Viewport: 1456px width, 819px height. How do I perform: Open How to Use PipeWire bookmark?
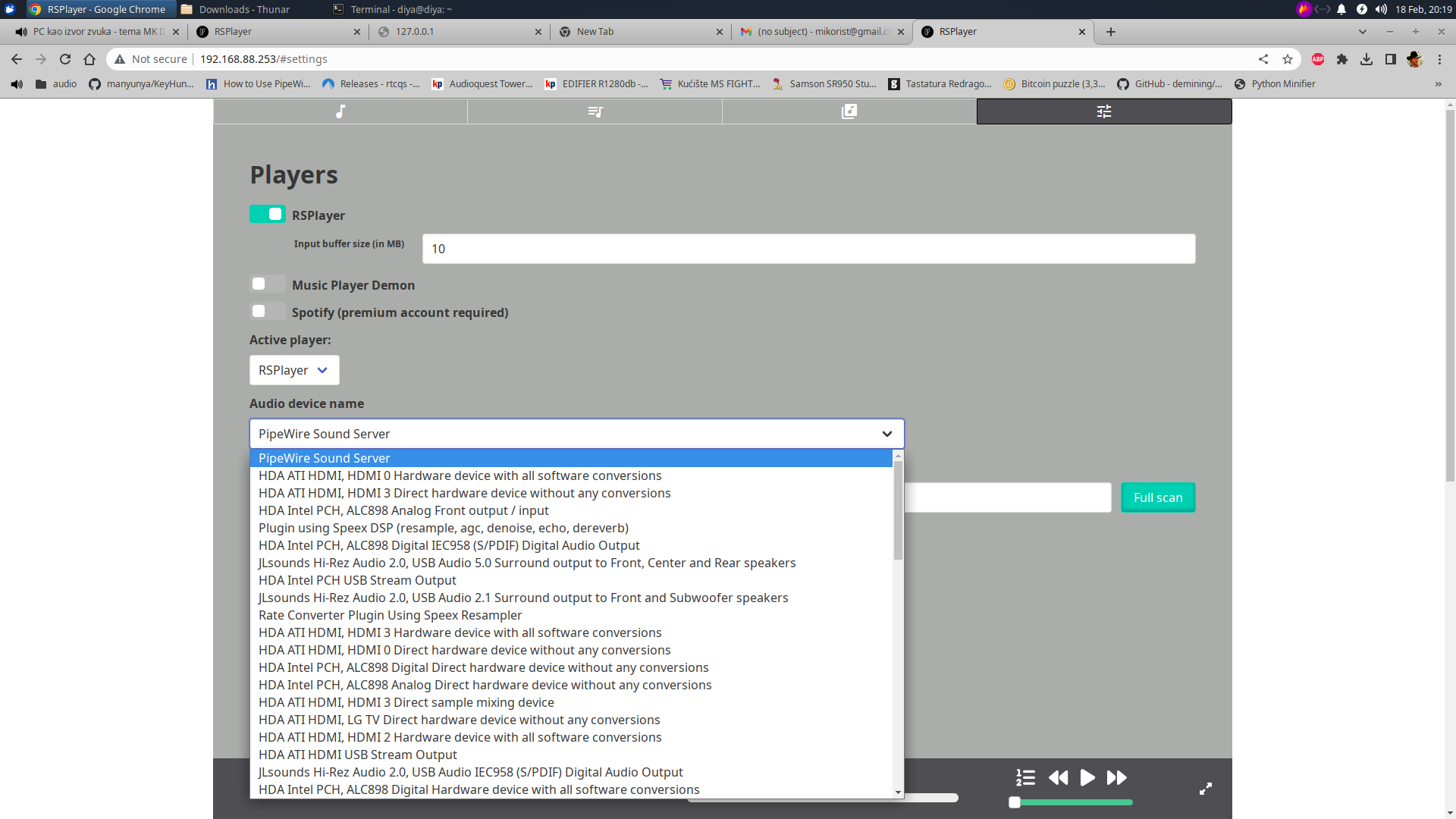[259, 84]
